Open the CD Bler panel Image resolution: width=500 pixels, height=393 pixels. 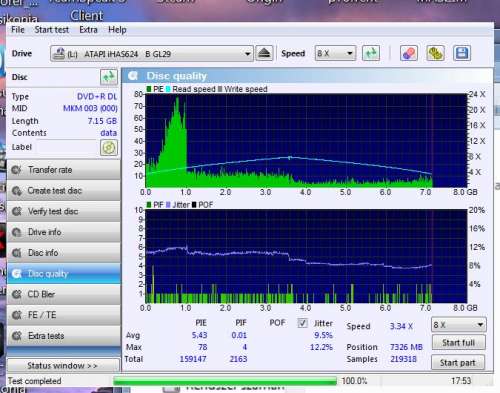point(64,294)
